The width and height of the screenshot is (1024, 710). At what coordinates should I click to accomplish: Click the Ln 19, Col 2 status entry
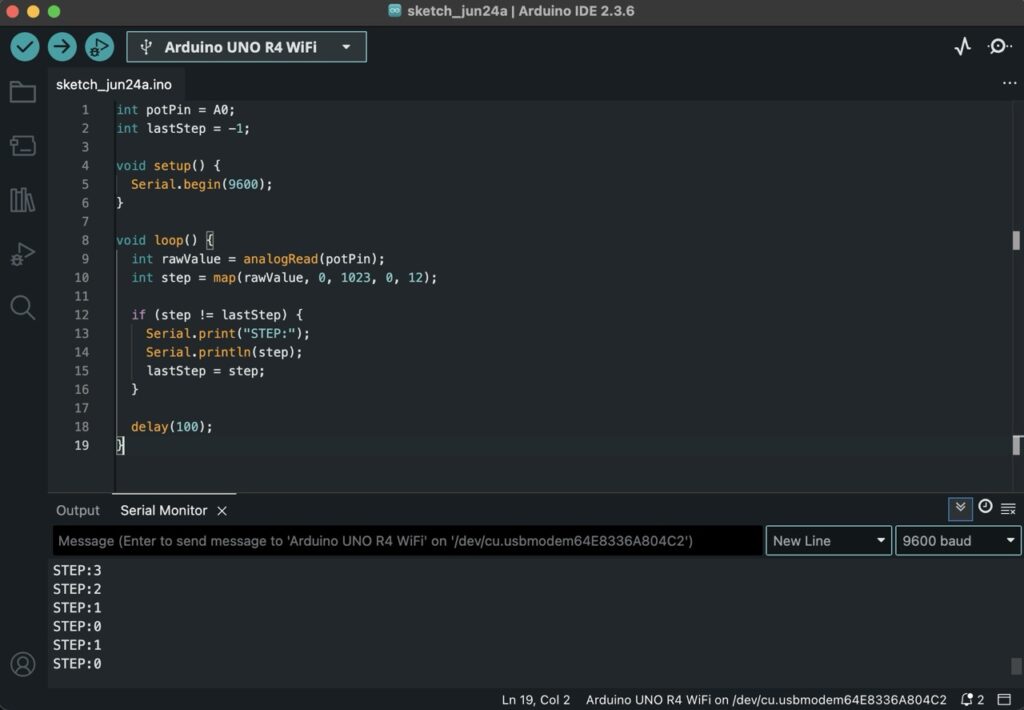536,700
